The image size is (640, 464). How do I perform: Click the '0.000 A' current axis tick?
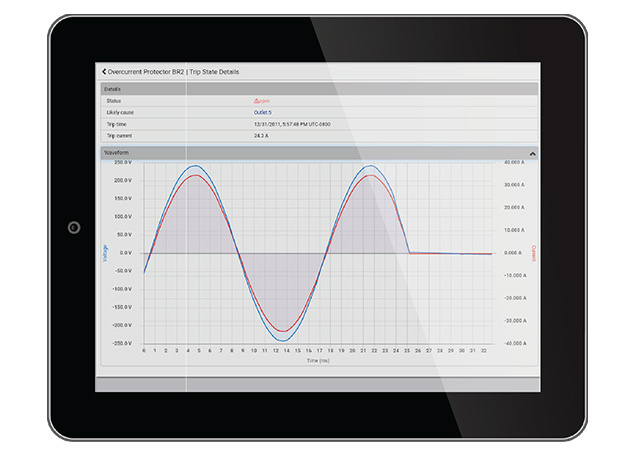tap(513, 253)
